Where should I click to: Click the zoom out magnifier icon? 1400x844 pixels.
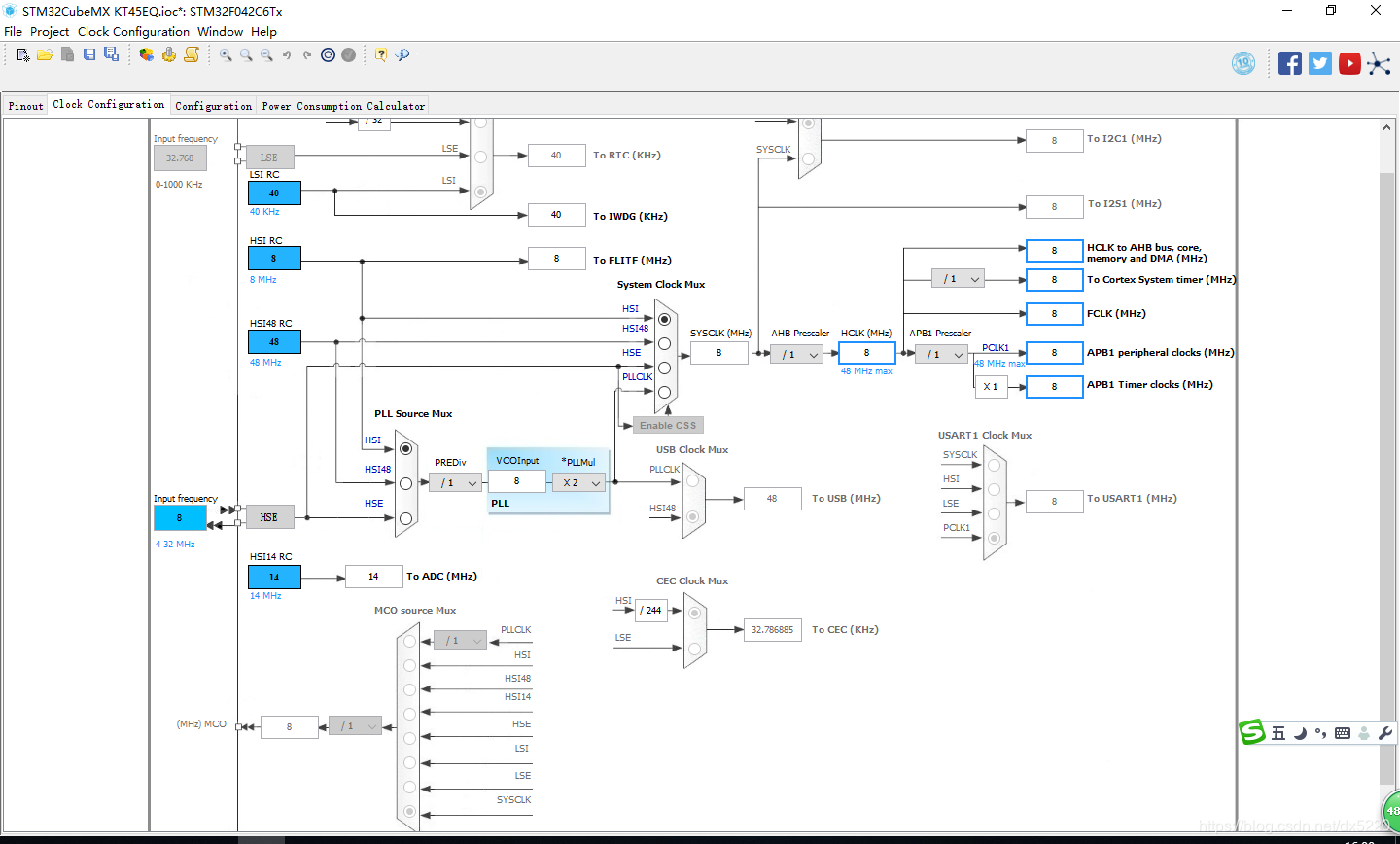point(266,55)
